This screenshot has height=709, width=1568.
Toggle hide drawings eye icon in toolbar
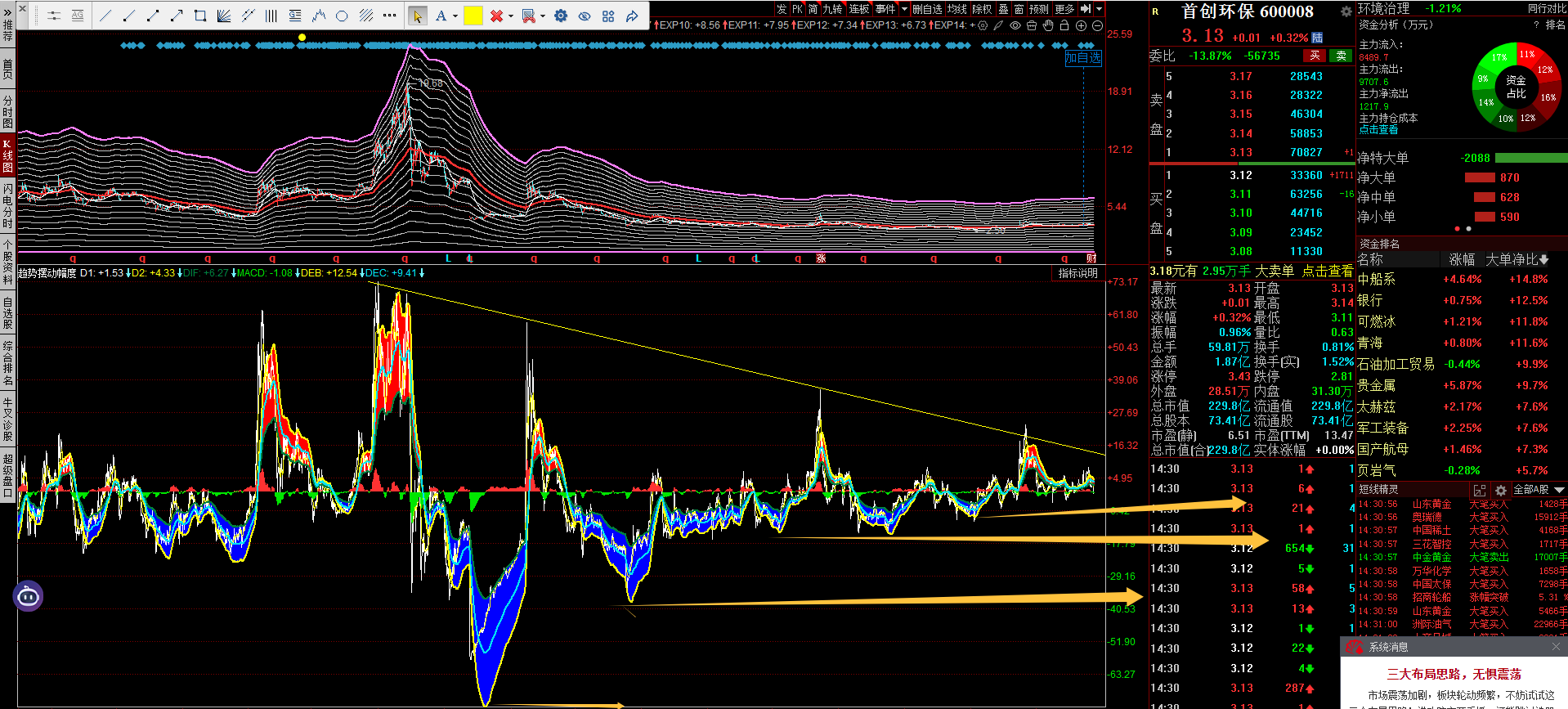(585, 16)
